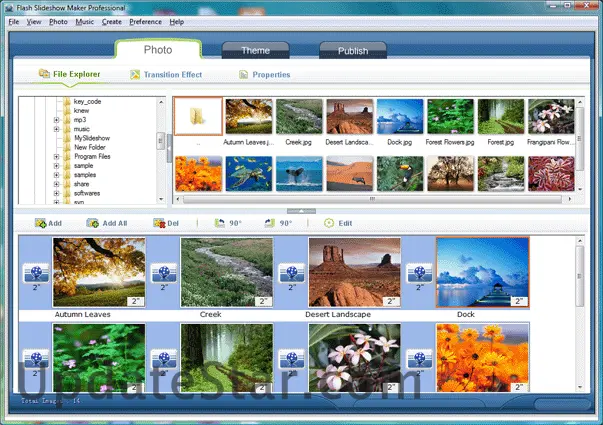Select the Desert Landscape thumbnail in browser
This screenshot has height=425, width=603.
pyautogui.click(x=350, y=116)
